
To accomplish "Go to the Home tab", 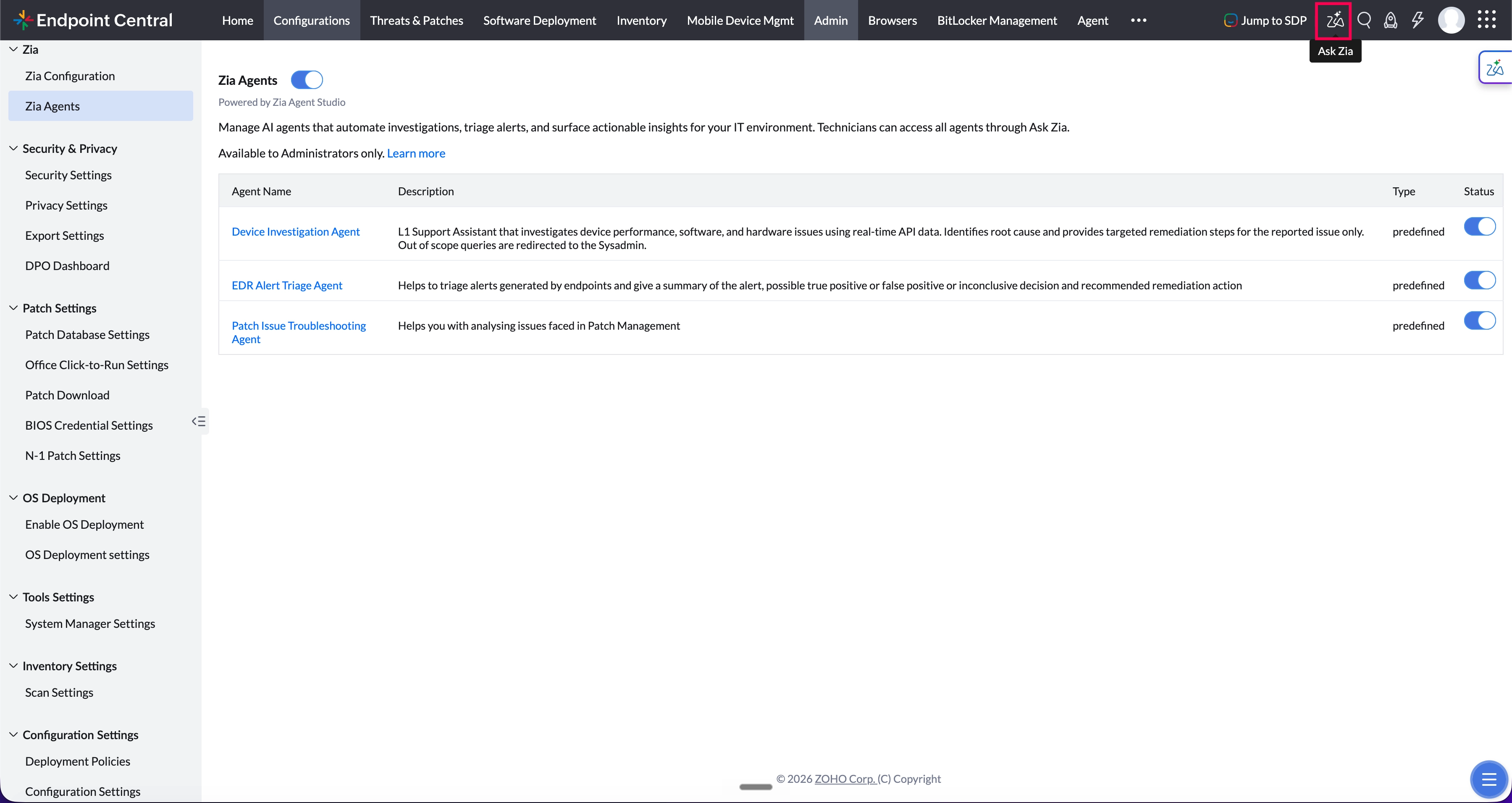I will [238, 21].
